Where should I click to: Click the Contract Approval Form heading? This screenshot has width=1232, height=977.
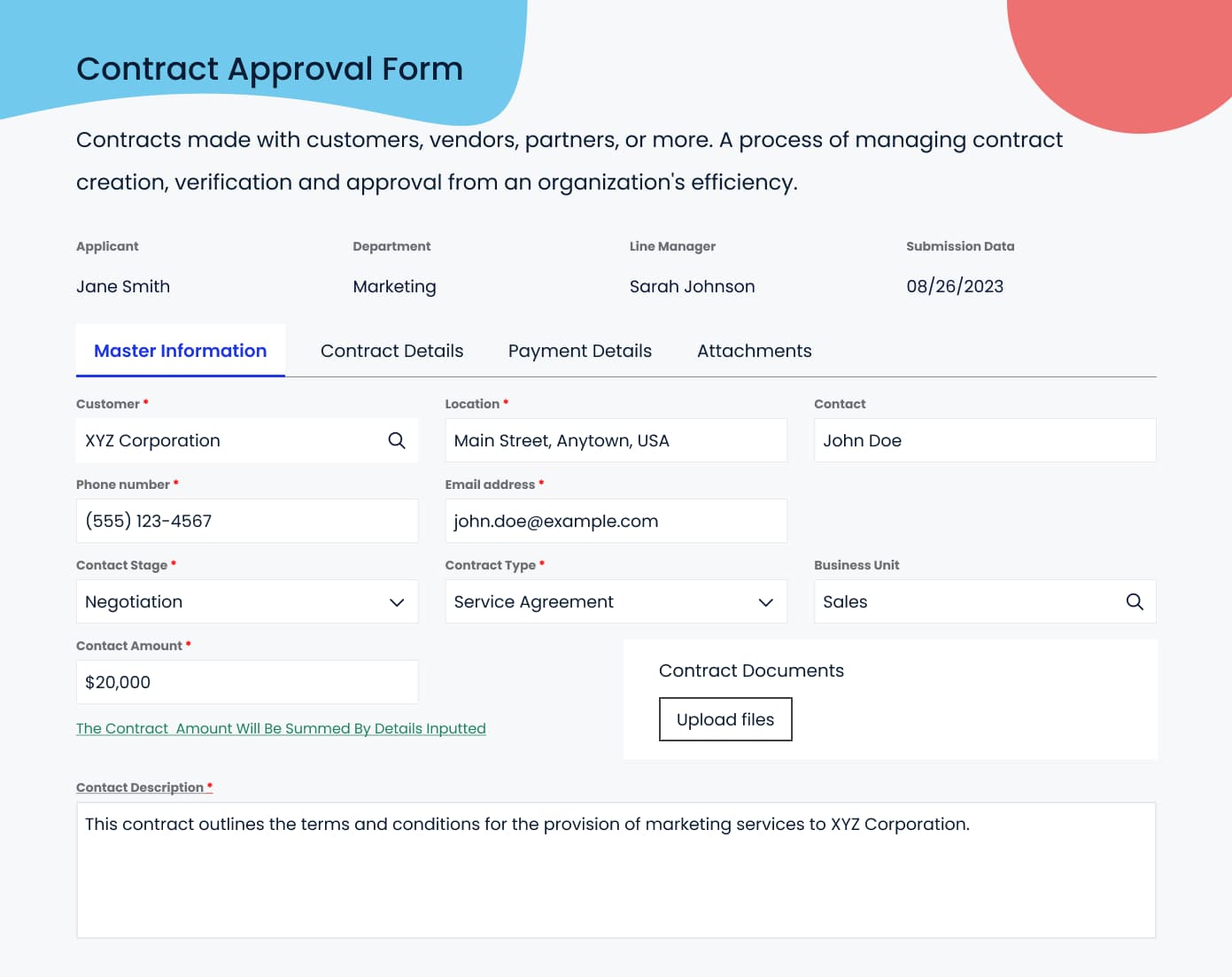pyautogui.click(x=269, y=69)
